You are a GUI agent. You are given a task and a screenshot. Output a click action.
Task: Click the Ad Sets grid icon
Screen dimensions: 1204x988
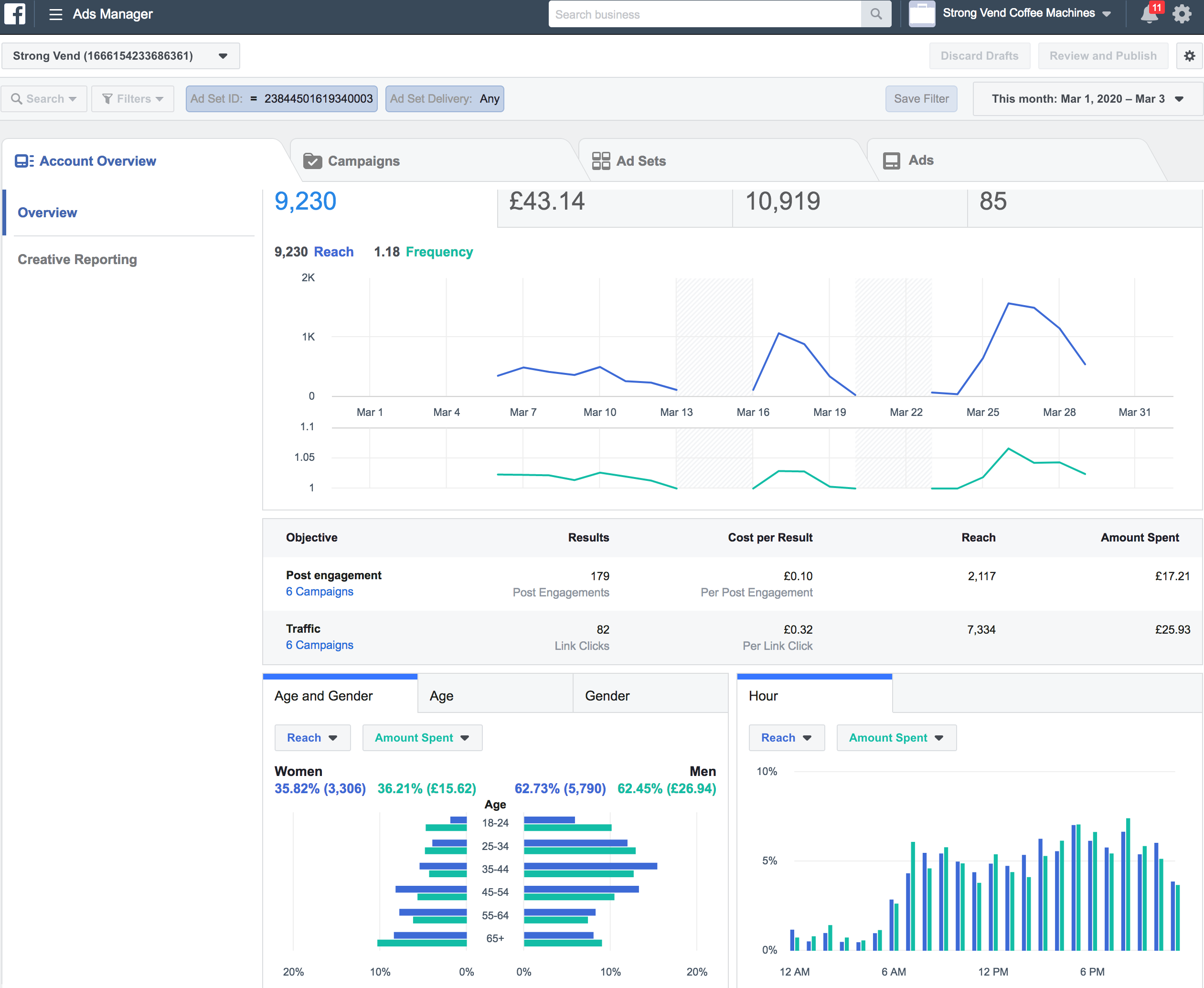(x=601, y=161)
